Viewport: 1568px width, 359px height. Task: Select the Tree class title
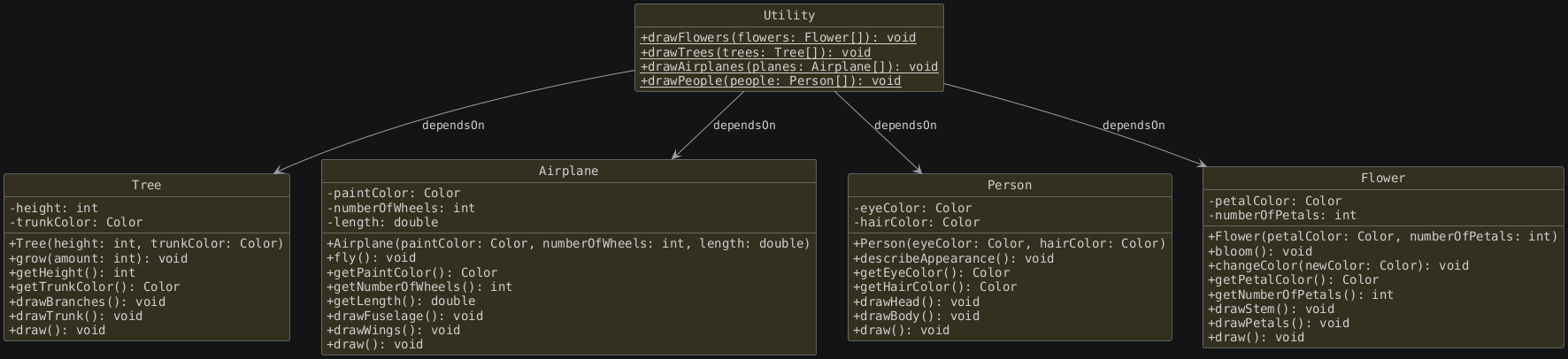tap(147, 185)
